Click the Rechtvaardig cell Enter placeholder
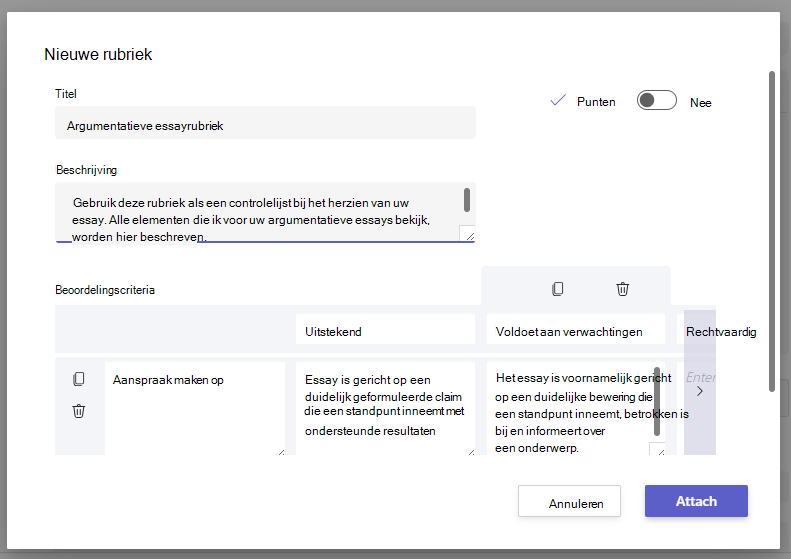This screenshot has height=559, width=791. [700, 377]
